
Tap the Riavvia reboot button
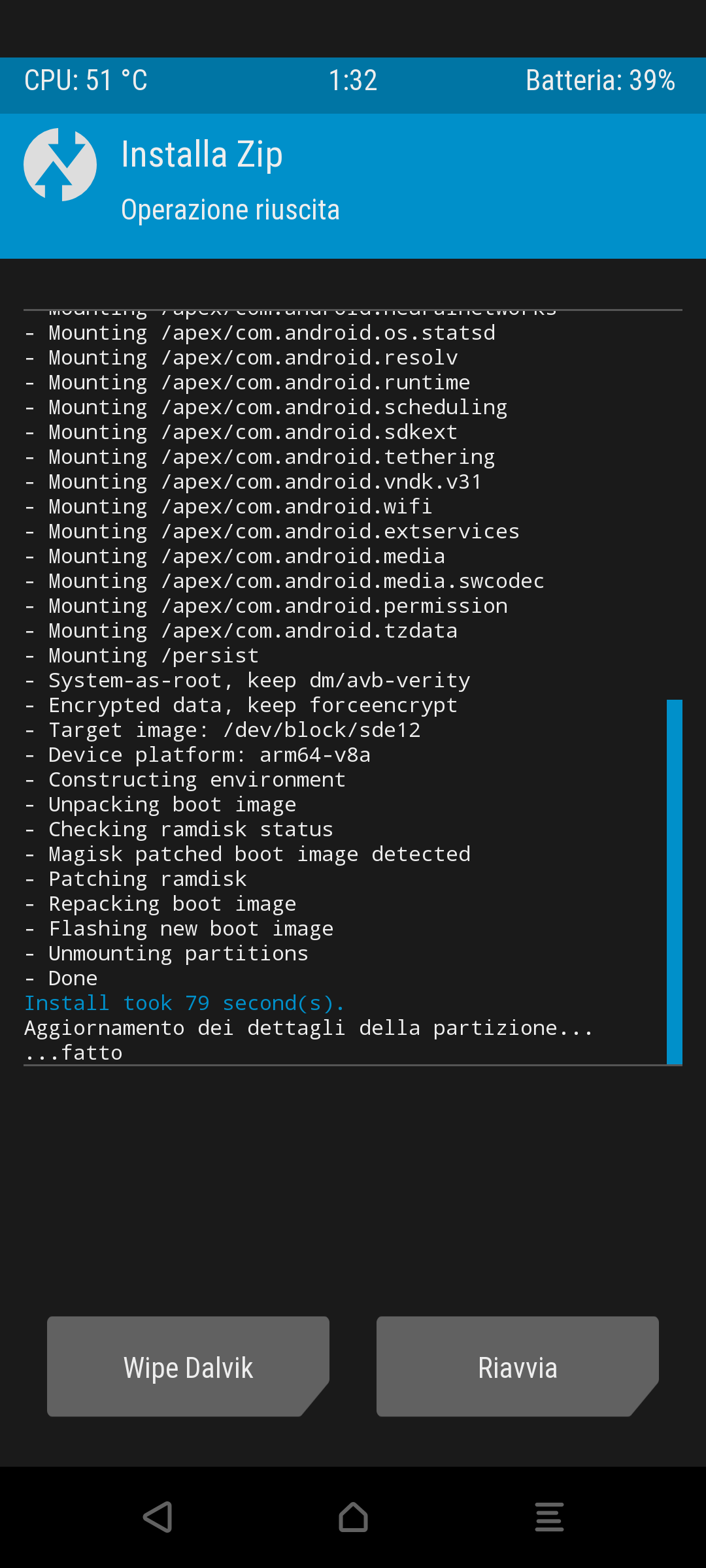518,1366
